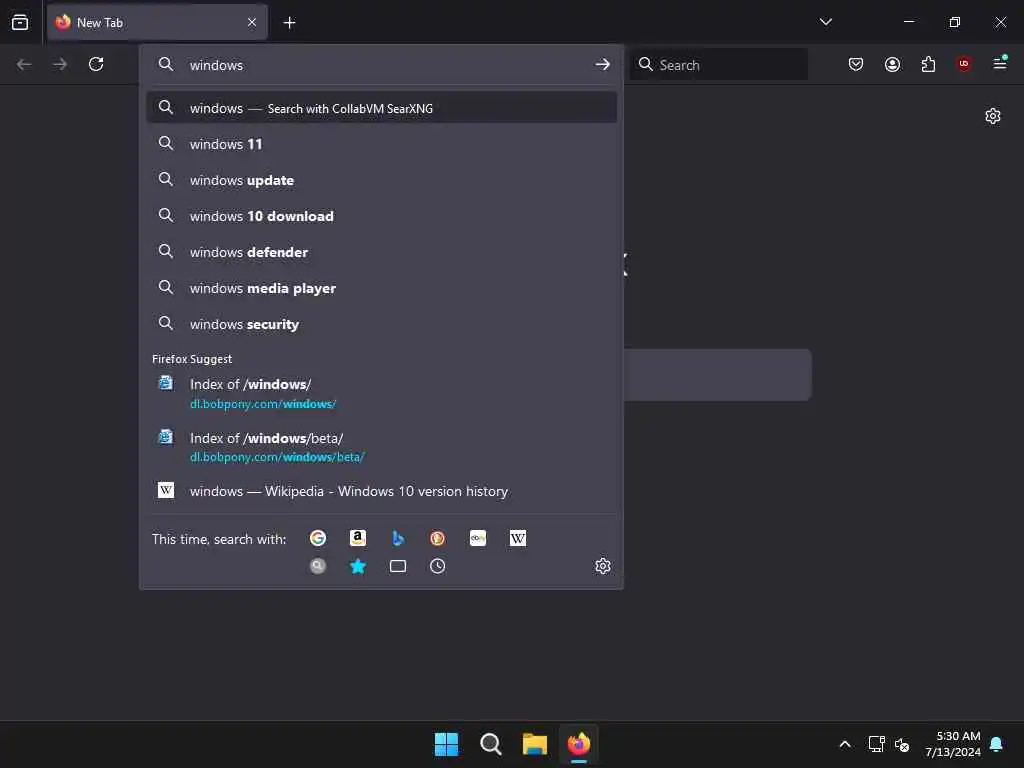Go back to the previous page
Viewport: 1024px width, 768px height.
24,64
